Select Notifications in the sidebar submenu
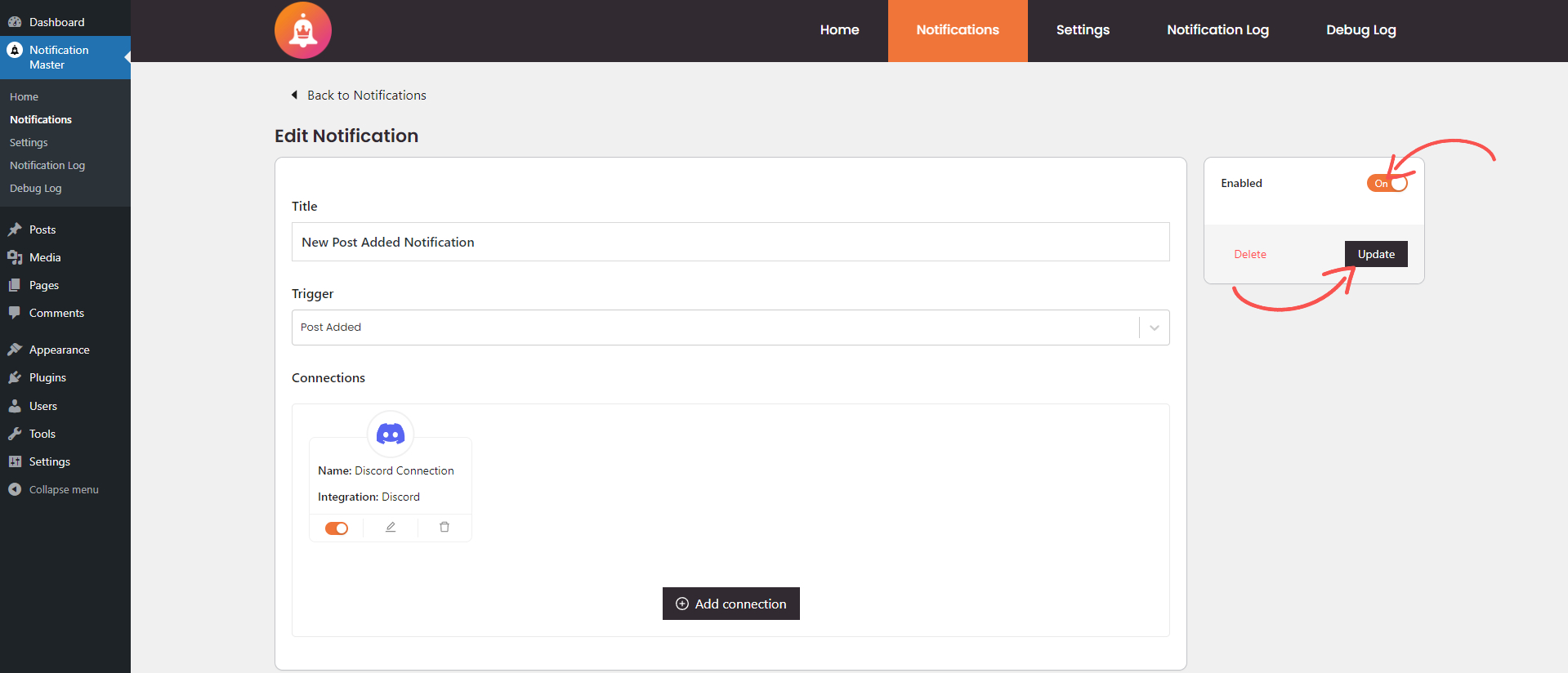This screenshot has height=673, width=1568. point(41,119)
